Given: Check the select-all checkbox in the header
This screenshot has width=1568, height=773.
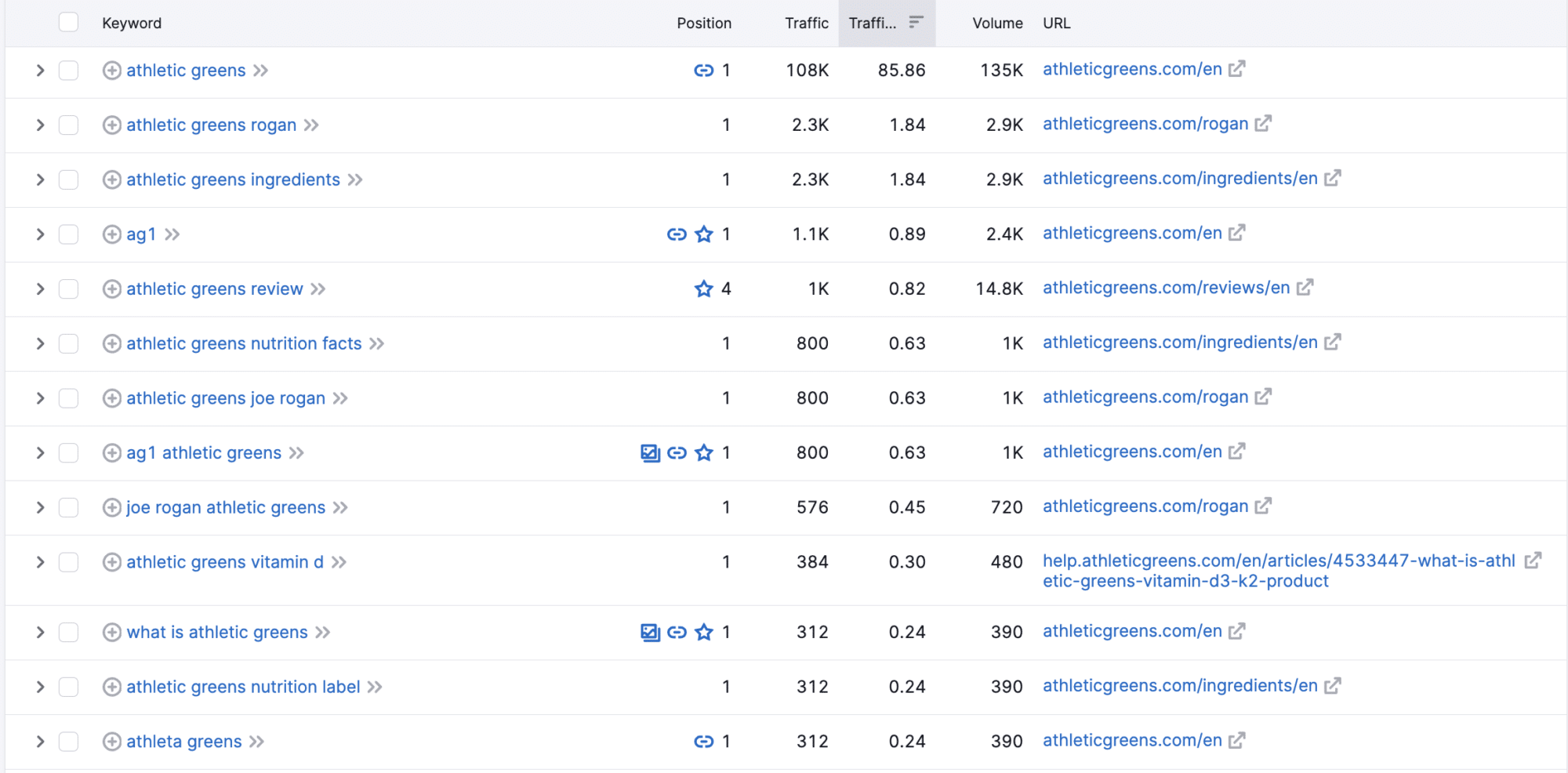Looking at the screenshot, I should point(68,23).
